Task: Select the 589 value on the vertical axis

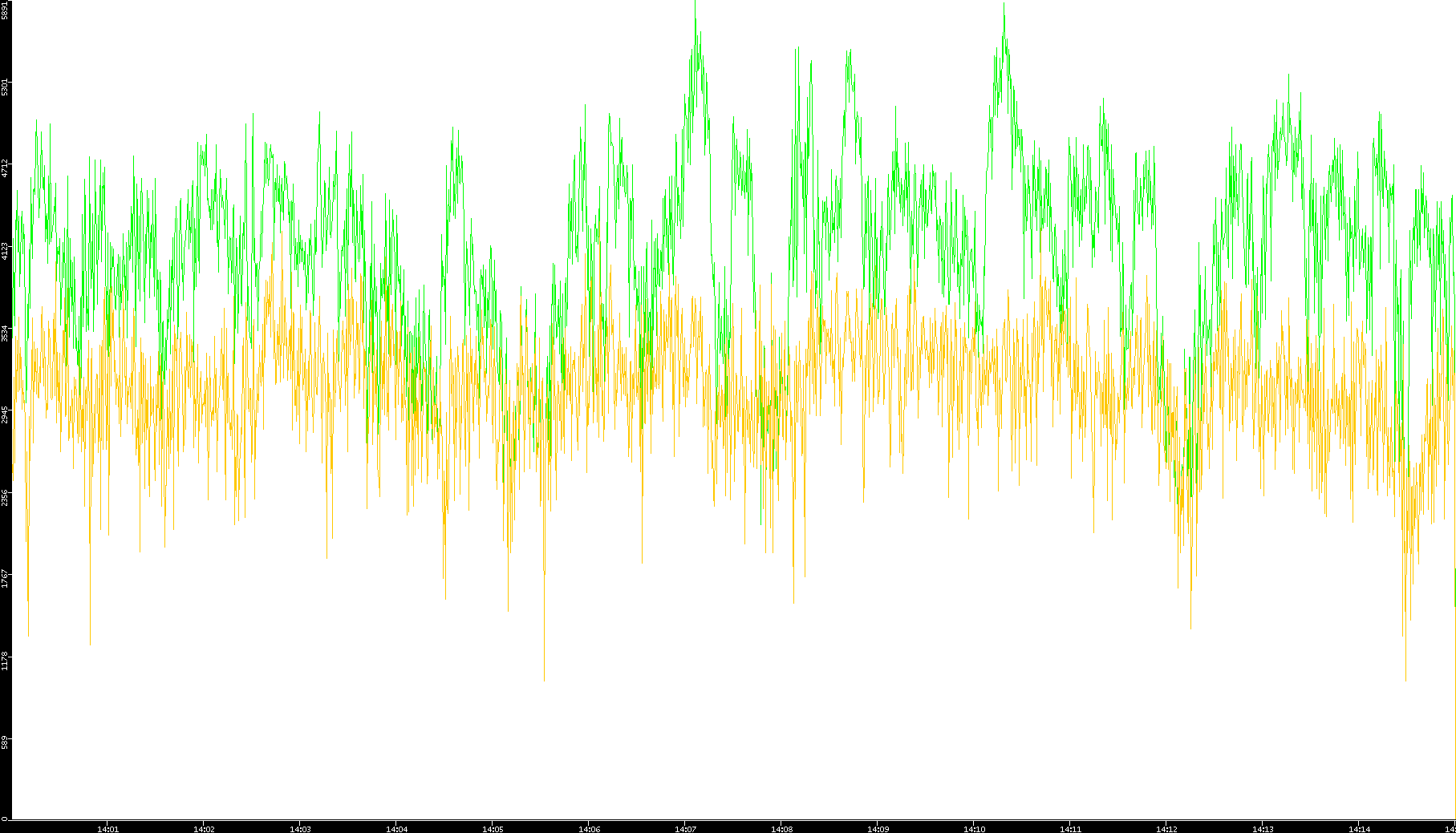Action: (x=5, y=743)
